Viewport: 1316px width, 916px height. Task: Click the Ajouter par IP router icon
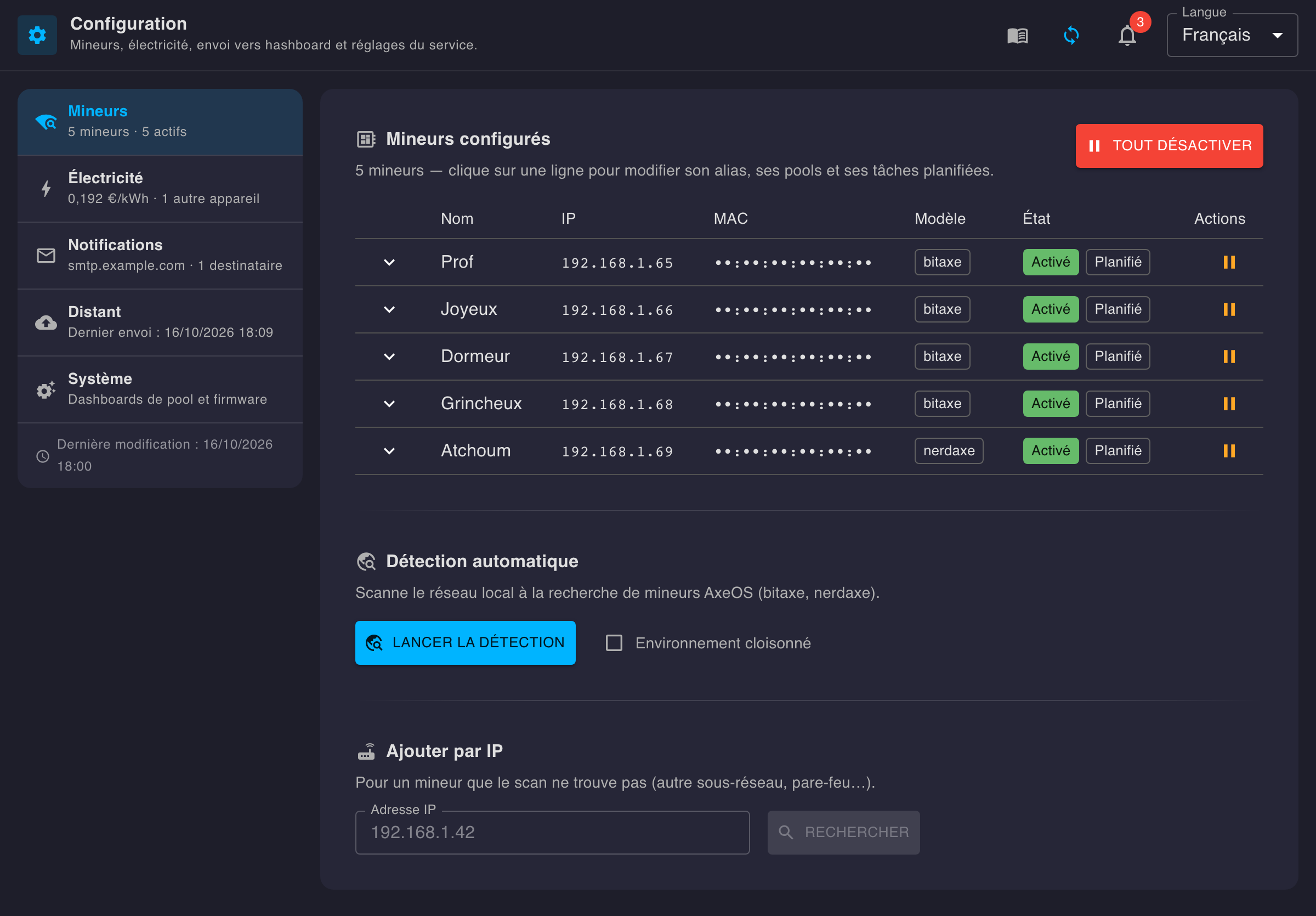[366, 751]
